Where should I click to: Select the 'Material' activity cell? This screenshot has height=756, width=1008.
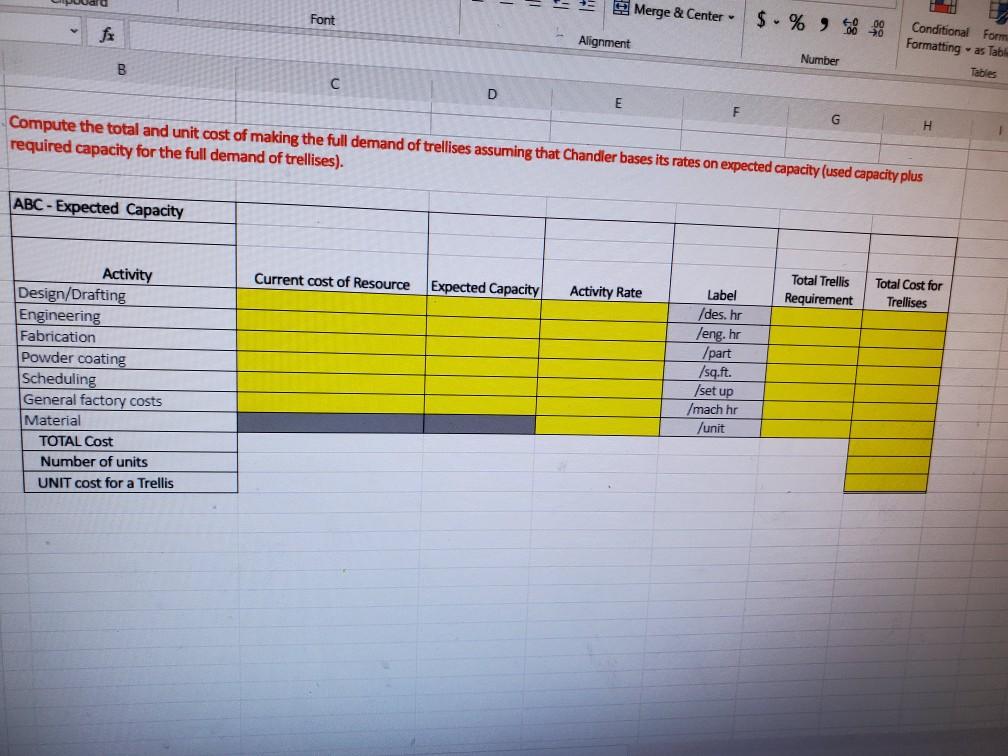(129, 420)
